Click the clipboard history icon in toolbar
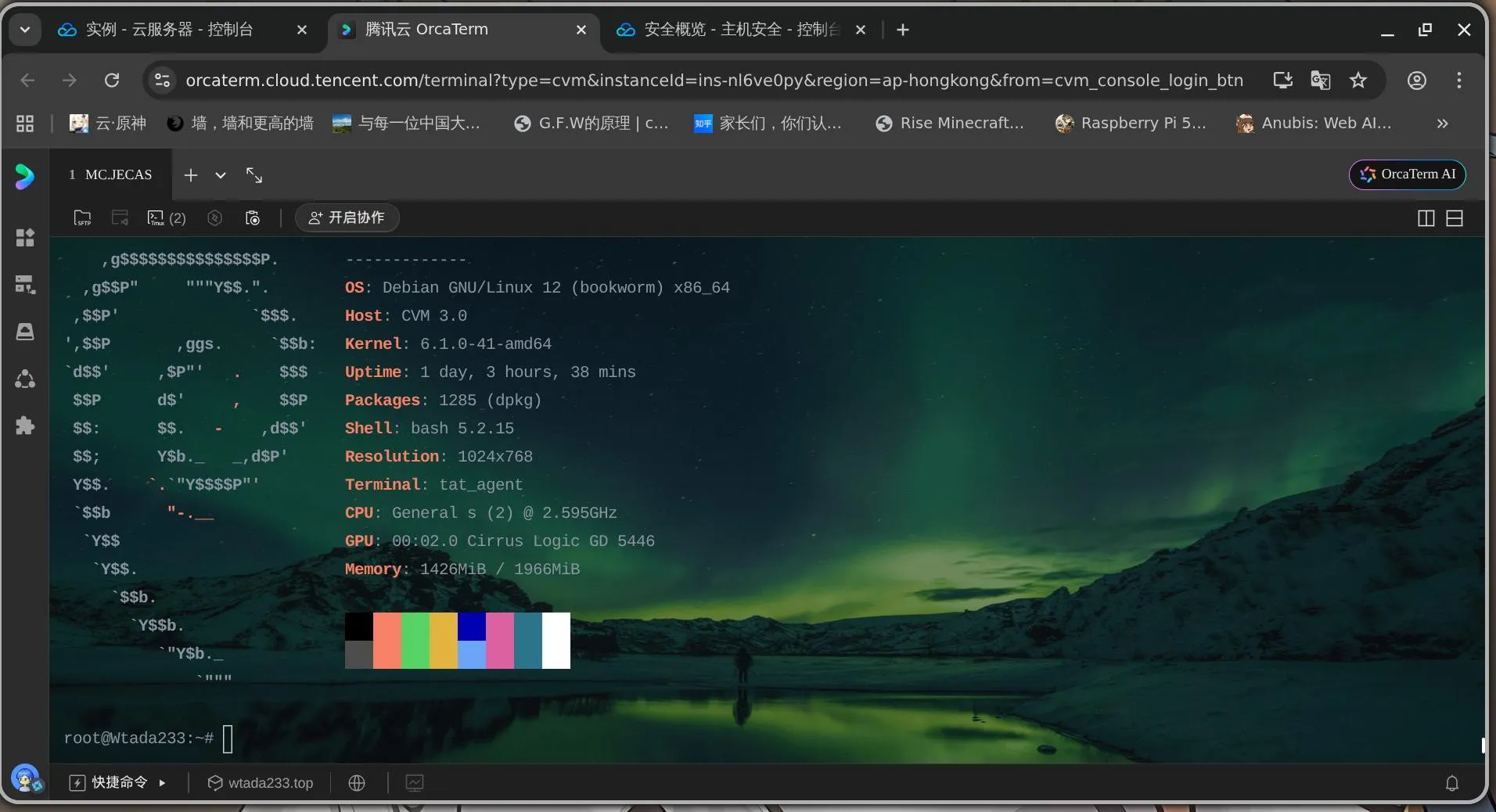 click(x=253, y=218)
